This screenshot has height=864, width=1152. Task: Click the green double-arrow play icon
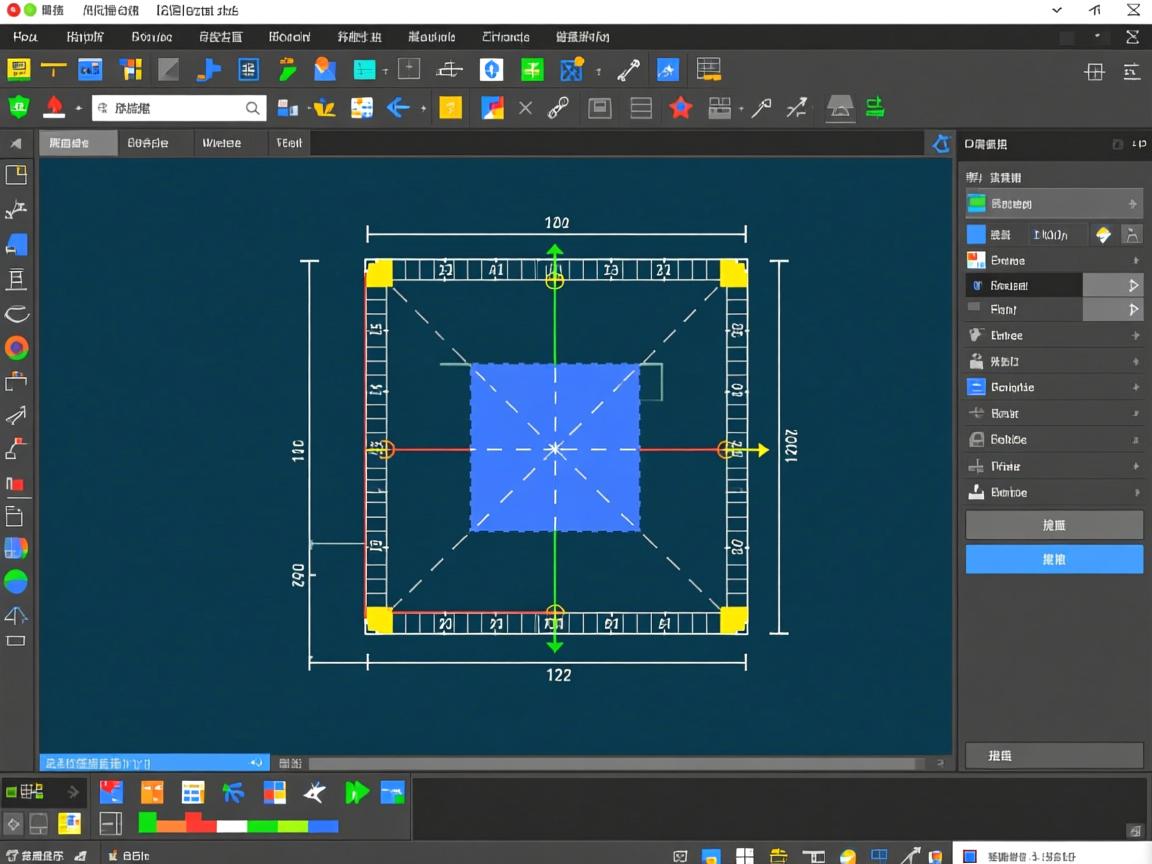point(356,793)
